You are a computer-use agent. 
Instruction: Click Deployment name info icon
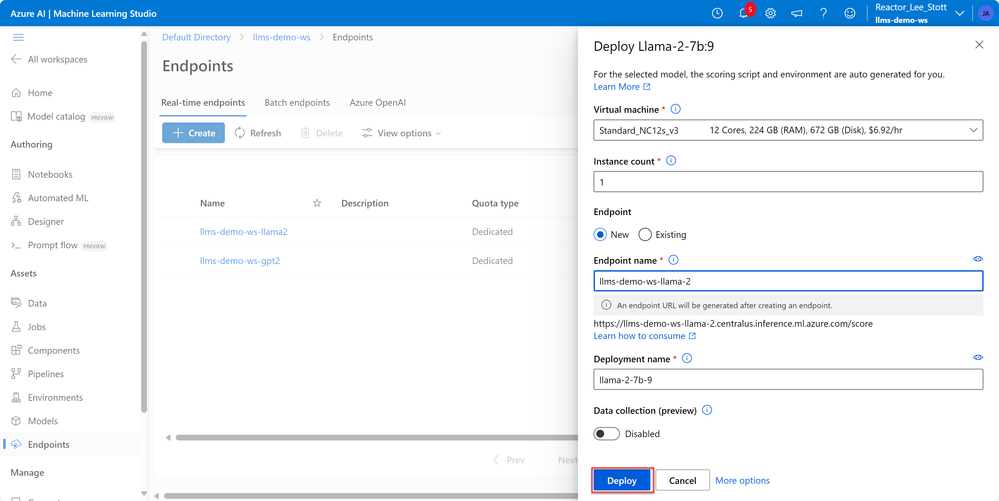[686, 358]
